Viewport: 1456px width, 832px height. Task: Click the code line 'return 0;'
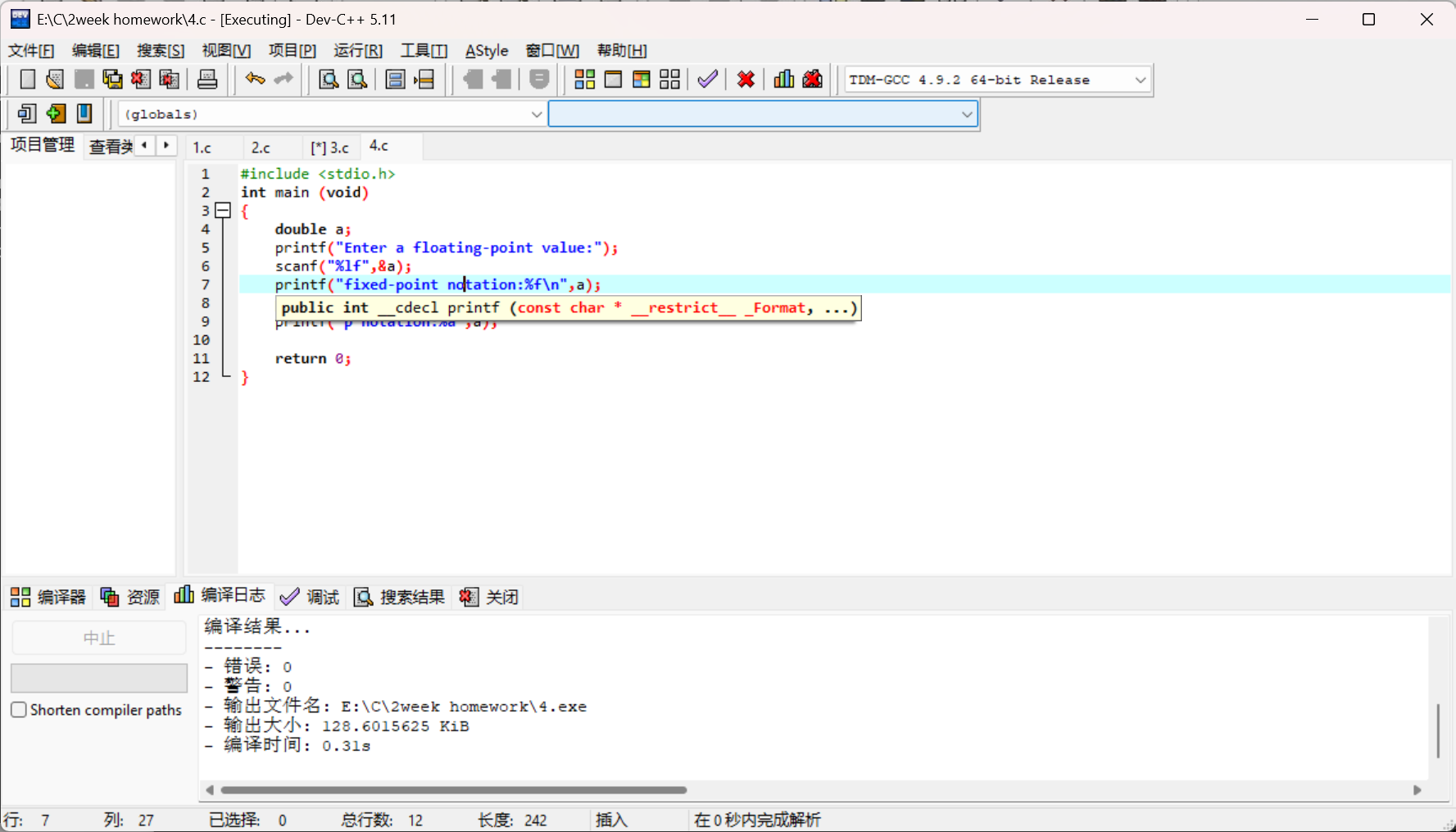(x=313, y=359)
